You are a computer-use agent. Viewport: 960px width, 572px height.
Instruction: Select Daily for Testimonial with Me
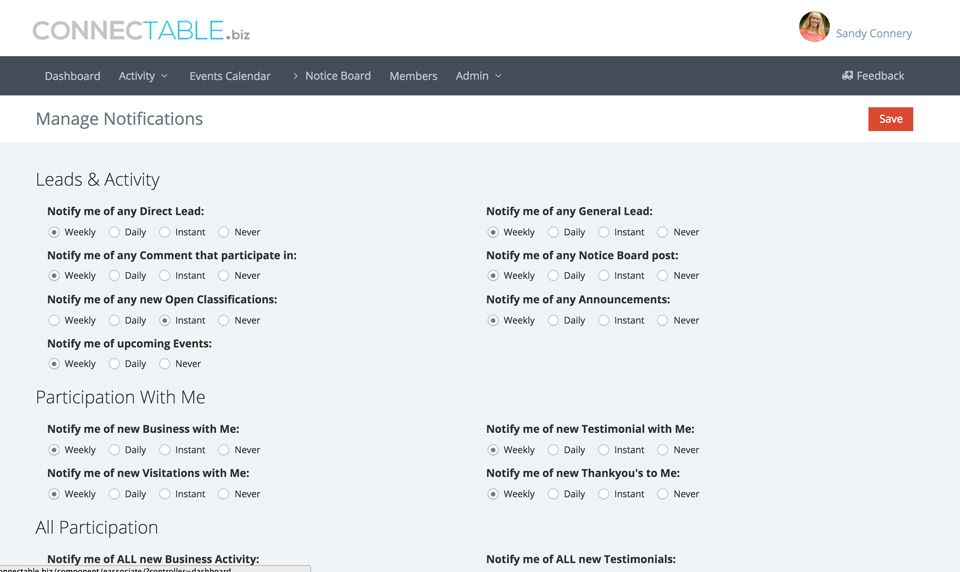pyautogui.click(x=553, y=450)
